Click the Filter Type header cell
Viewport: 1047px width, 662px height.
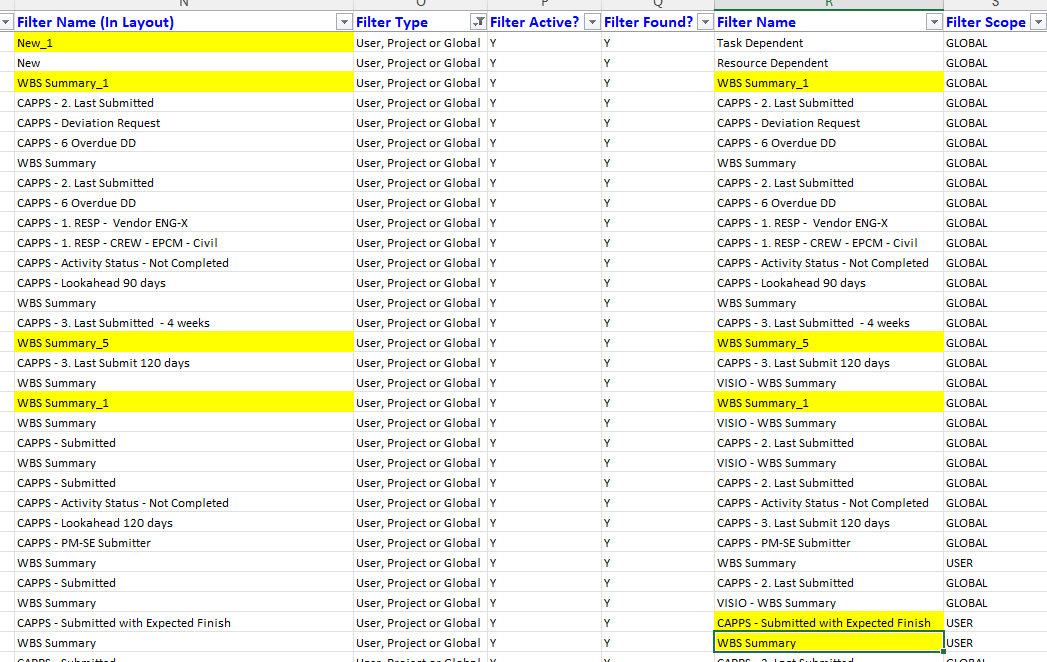click(410, 22)
